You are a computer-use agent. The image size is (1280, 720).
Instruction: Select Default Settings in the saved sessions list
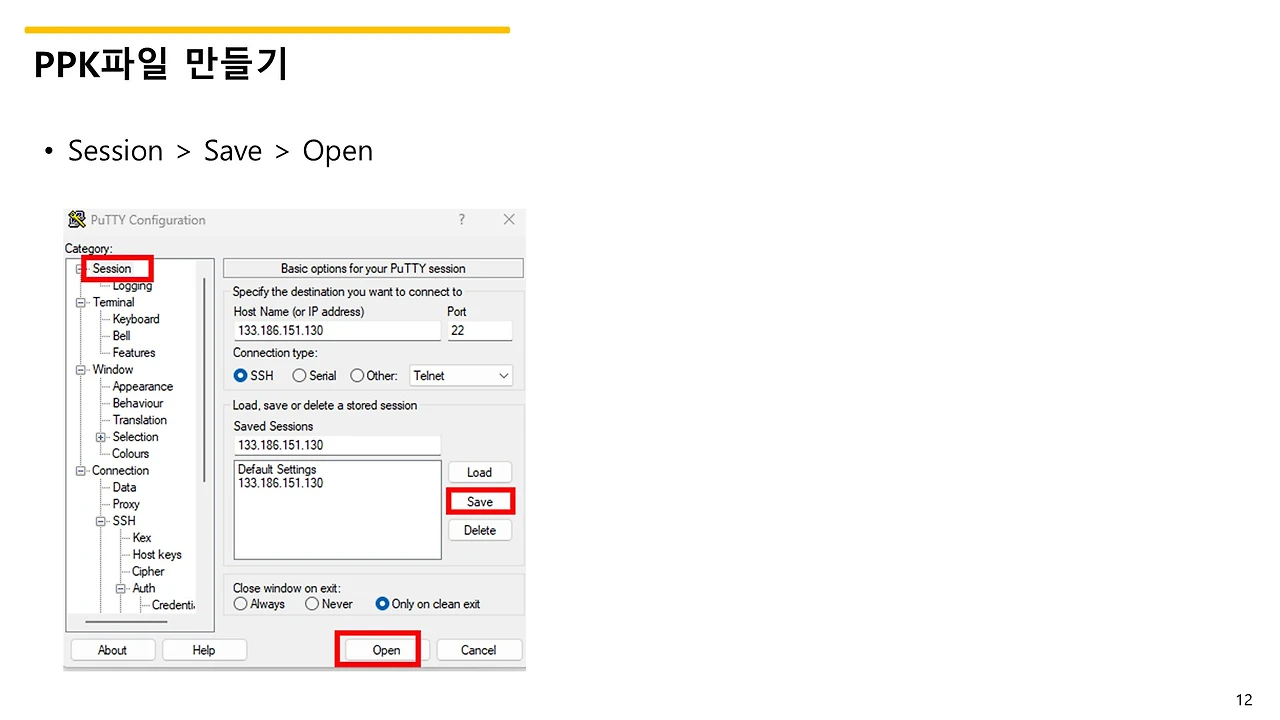[x=277, y=470]
